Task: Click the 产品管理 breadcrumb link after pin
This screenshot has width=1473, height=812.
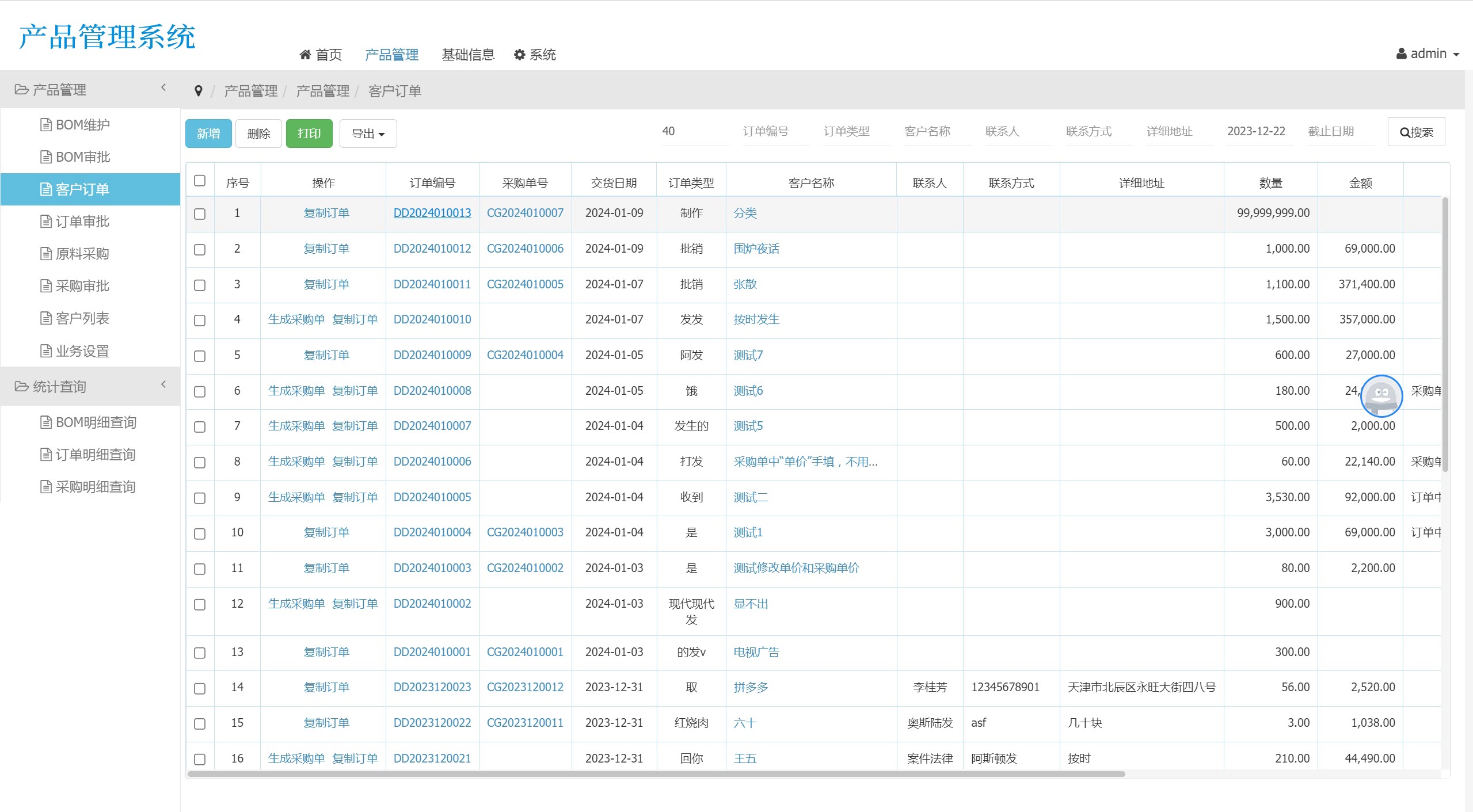Action: pos(250,91)
